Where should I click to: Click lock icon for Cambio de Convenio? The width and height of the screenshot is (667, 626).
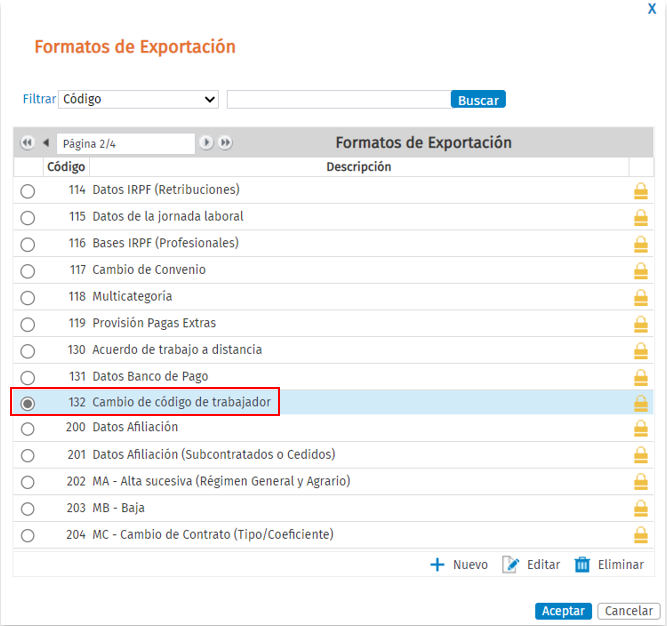(641, 271)
